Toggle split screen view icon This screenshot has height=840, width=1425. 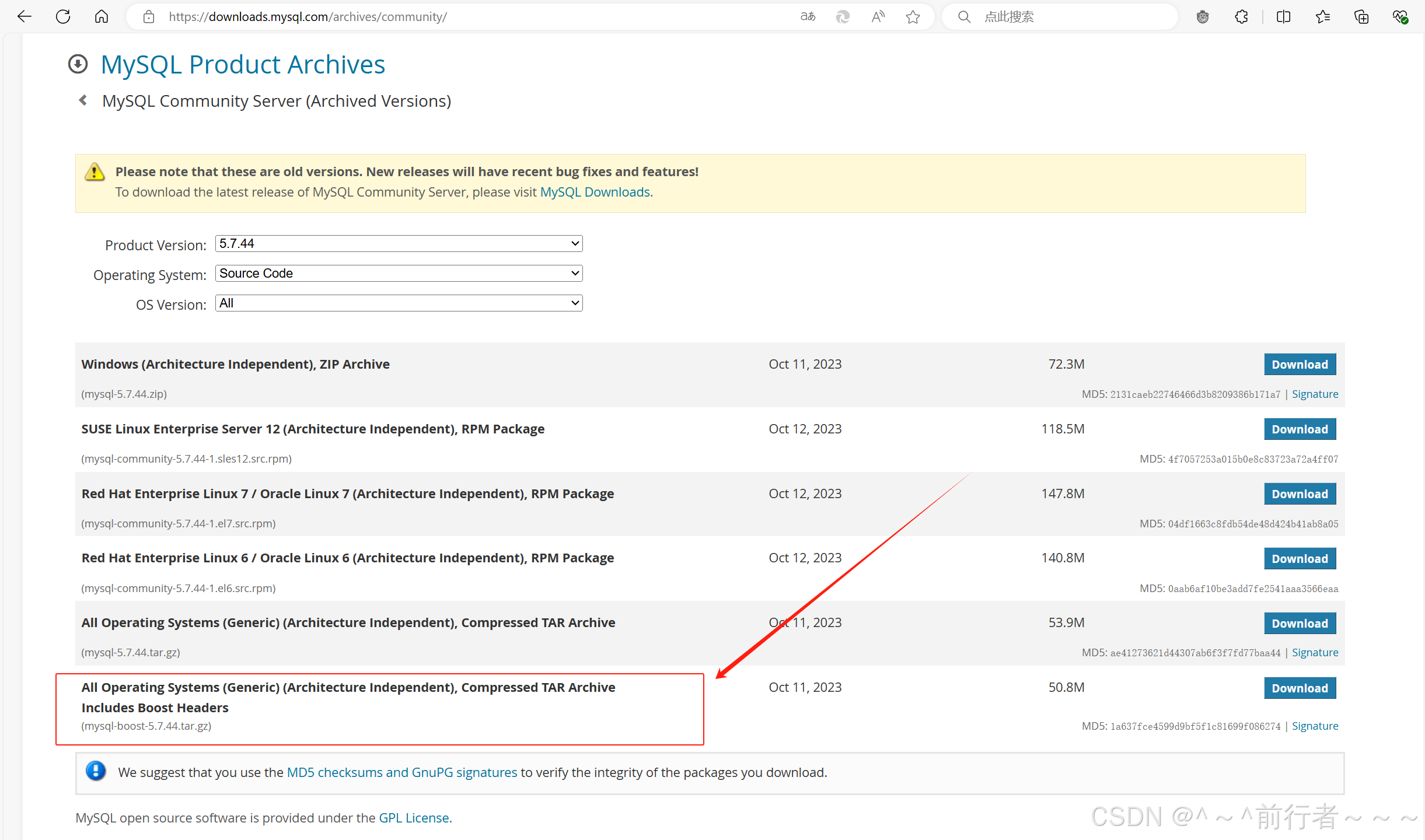[1283, 17]
